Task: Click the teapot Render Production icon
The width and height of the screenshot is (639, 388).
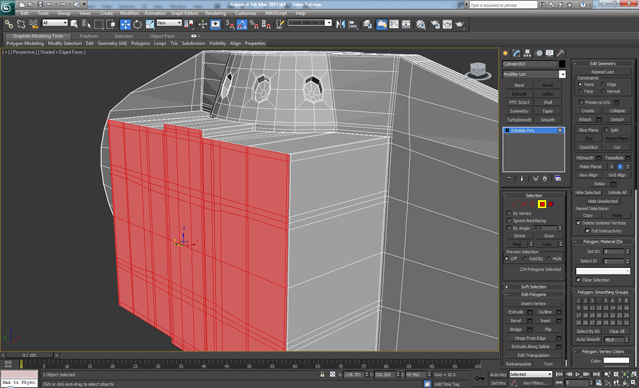Action: pyautogui.click(x=460, y=24)
